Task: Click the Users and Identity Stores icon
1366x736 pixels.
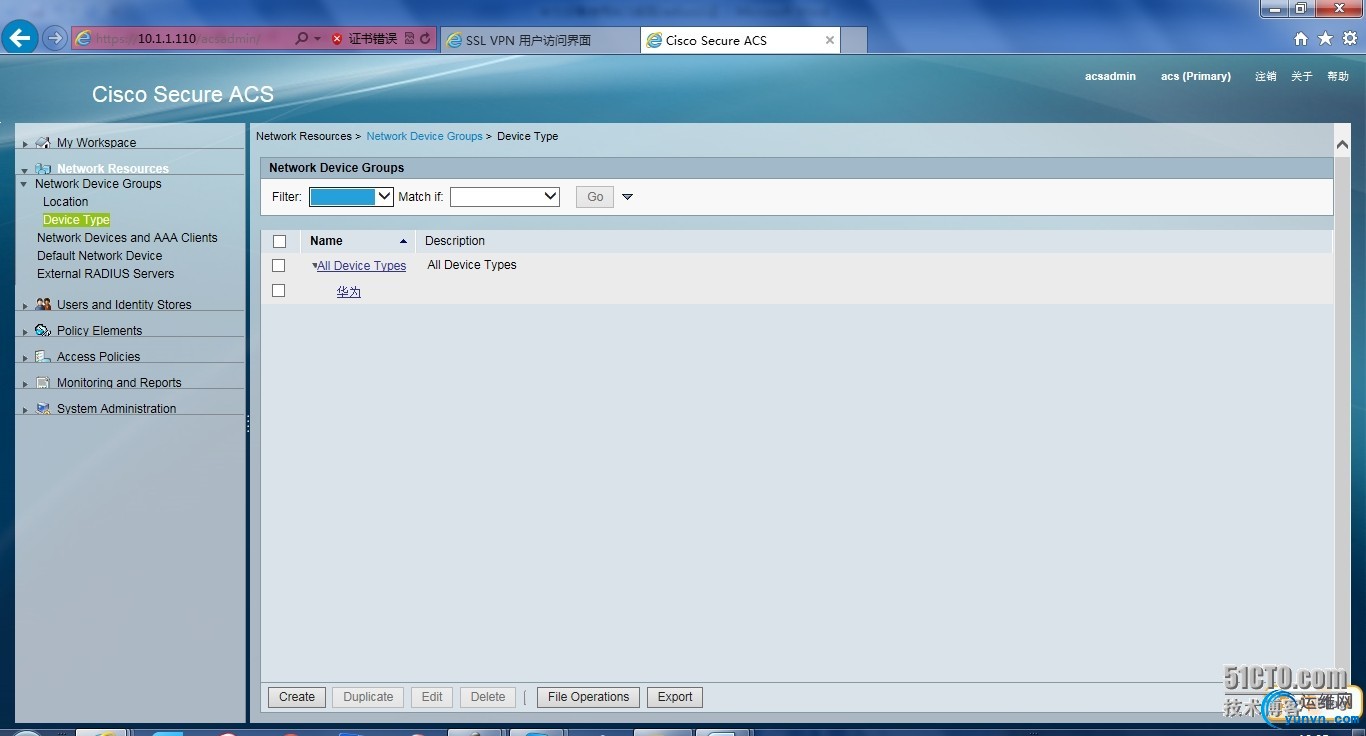Action: (43, 304)
